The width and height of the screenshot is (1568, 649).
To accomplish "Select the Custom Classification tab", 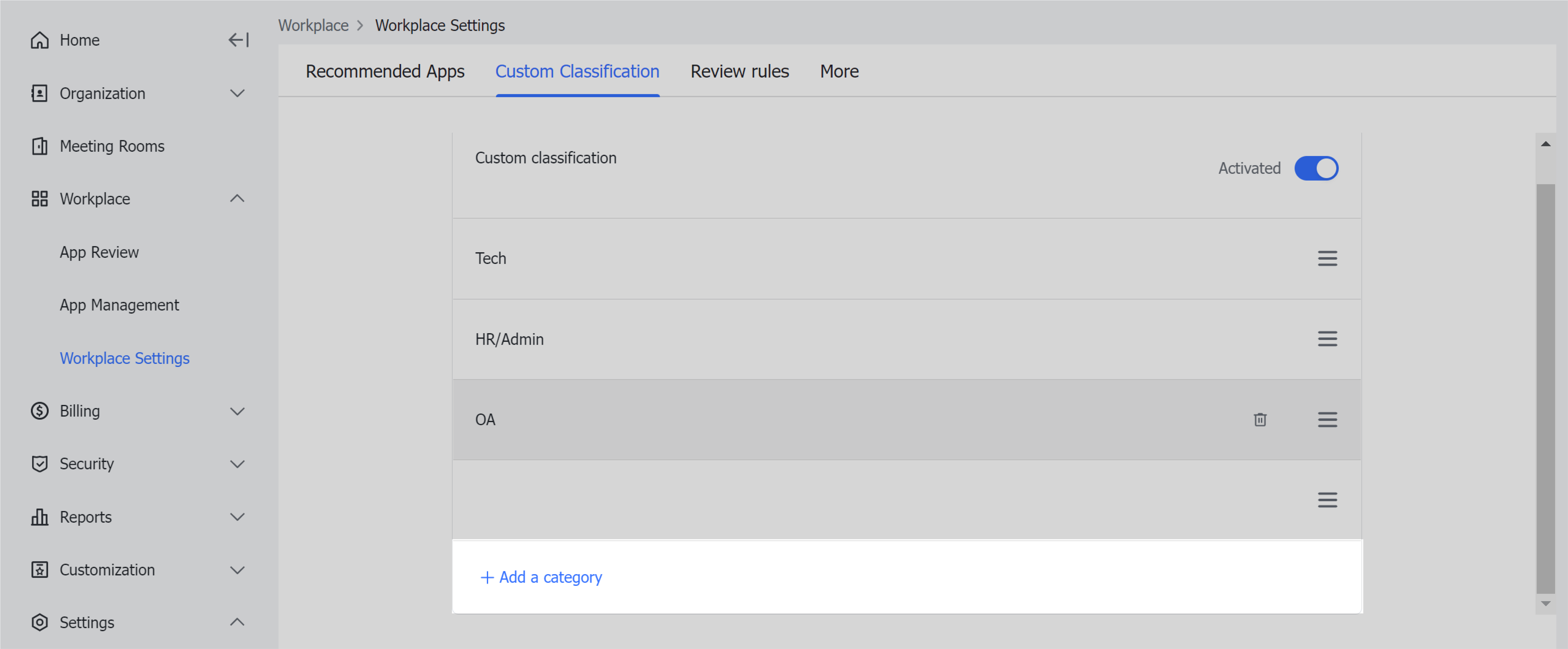I will click(x=577, y=71).
